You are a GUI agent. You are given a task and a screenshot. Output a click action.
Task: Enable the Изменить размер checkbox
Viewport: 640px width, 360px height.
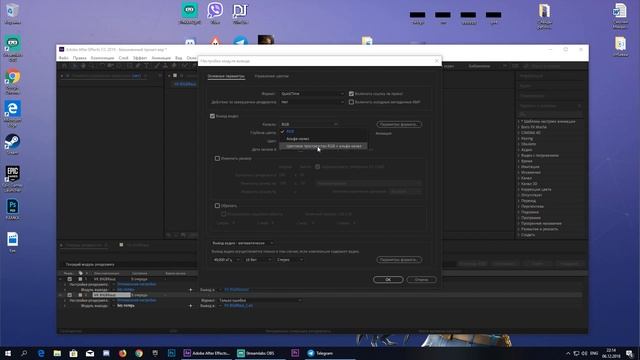pyautogui.click(x=217, y=158)
